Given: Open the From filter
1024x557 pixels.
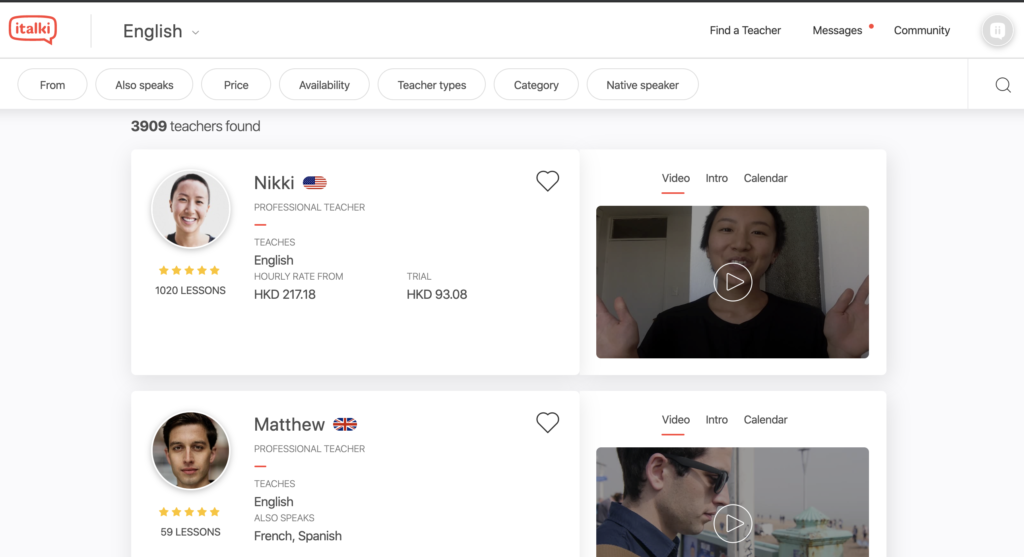Looking at the screenshot, I should 52,85.
